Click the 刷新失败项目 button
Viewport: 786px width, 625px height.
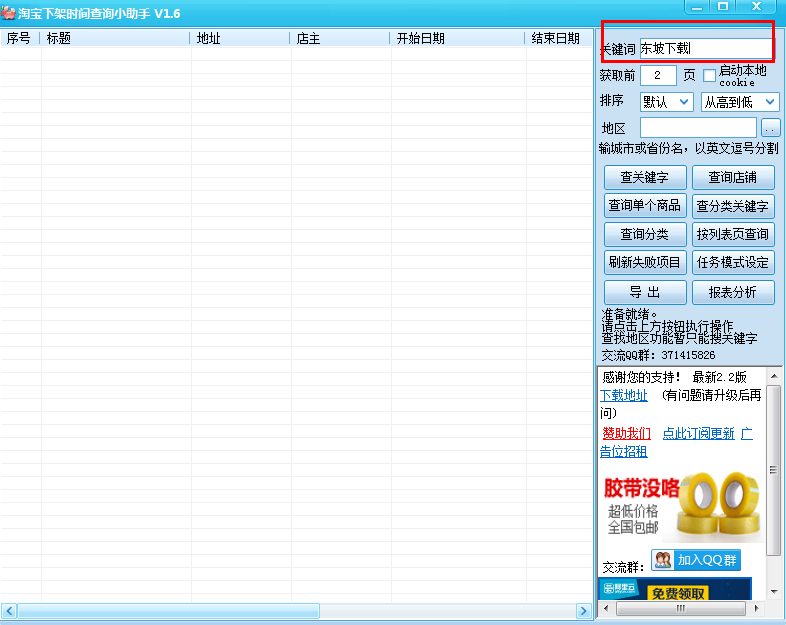(645, 262)
